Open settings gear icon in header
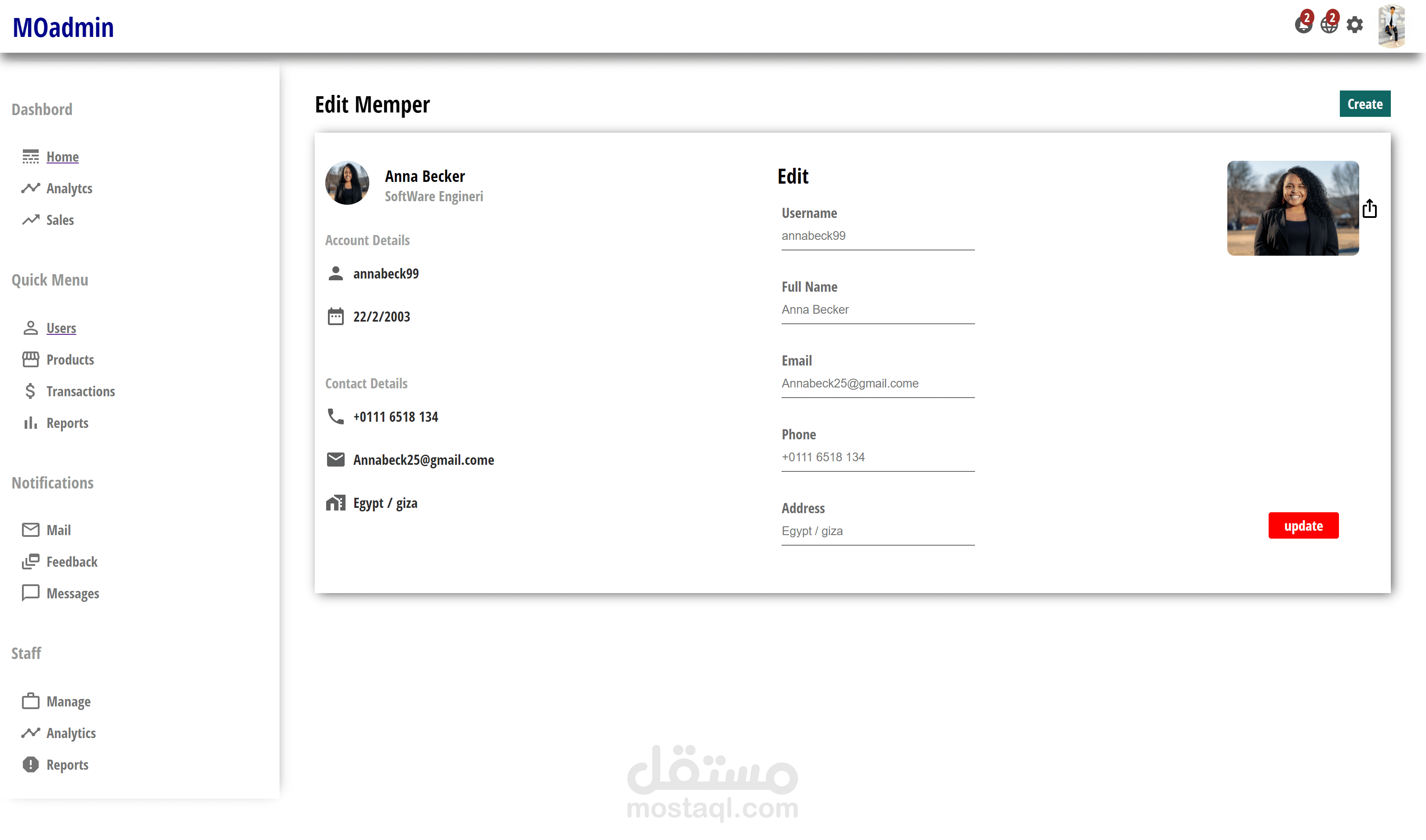The height and width of the screenshot is (840, 1426). [1354, 25]
